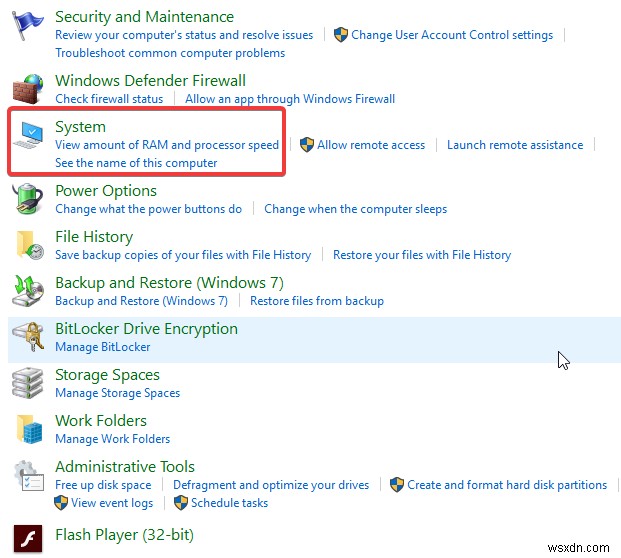Click the Storage Spaces stacked drives icon
Viewport: 621px width, 558px height.
pos(27,383)
